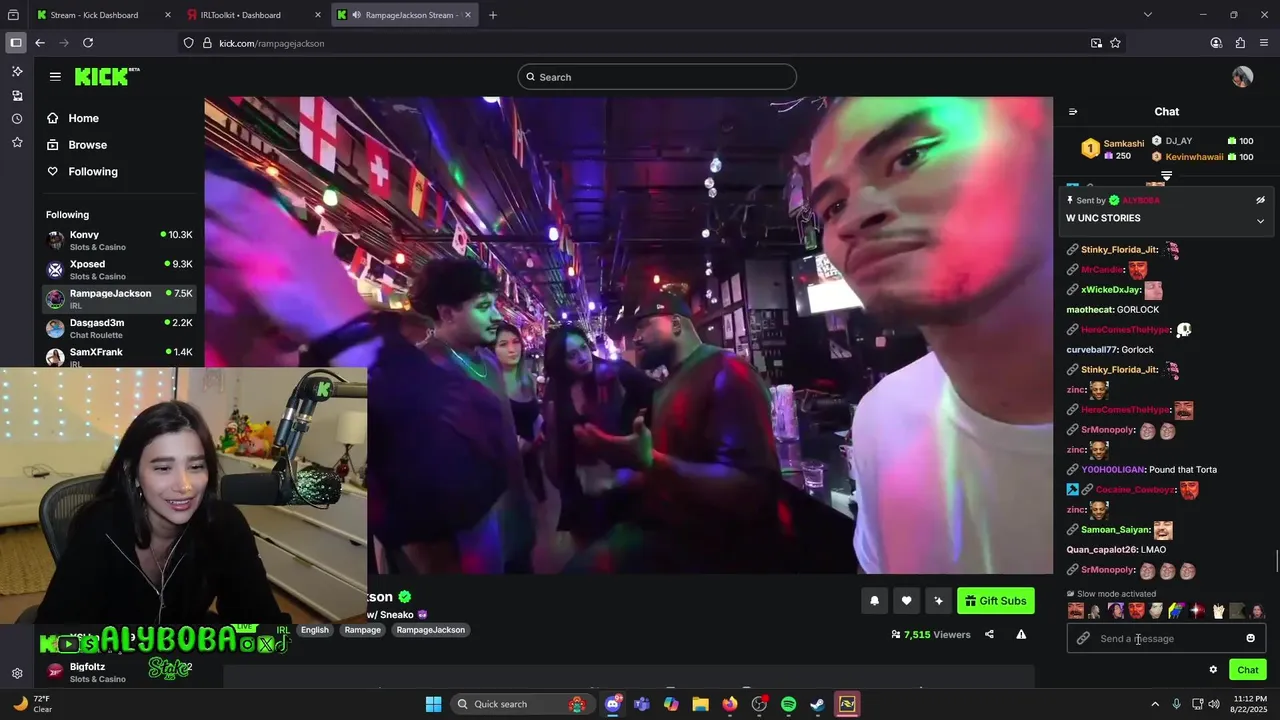Show hidden system tray icons
This screenshot has width=1280, height=720.
coord(1155,704)
